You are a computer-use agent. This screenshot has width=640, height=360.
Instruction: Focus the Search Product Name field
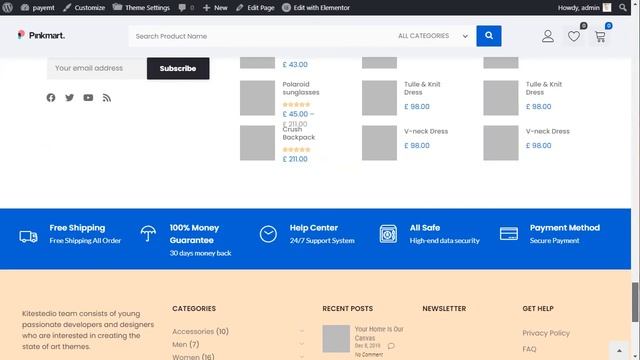click(x=261, y=36)
